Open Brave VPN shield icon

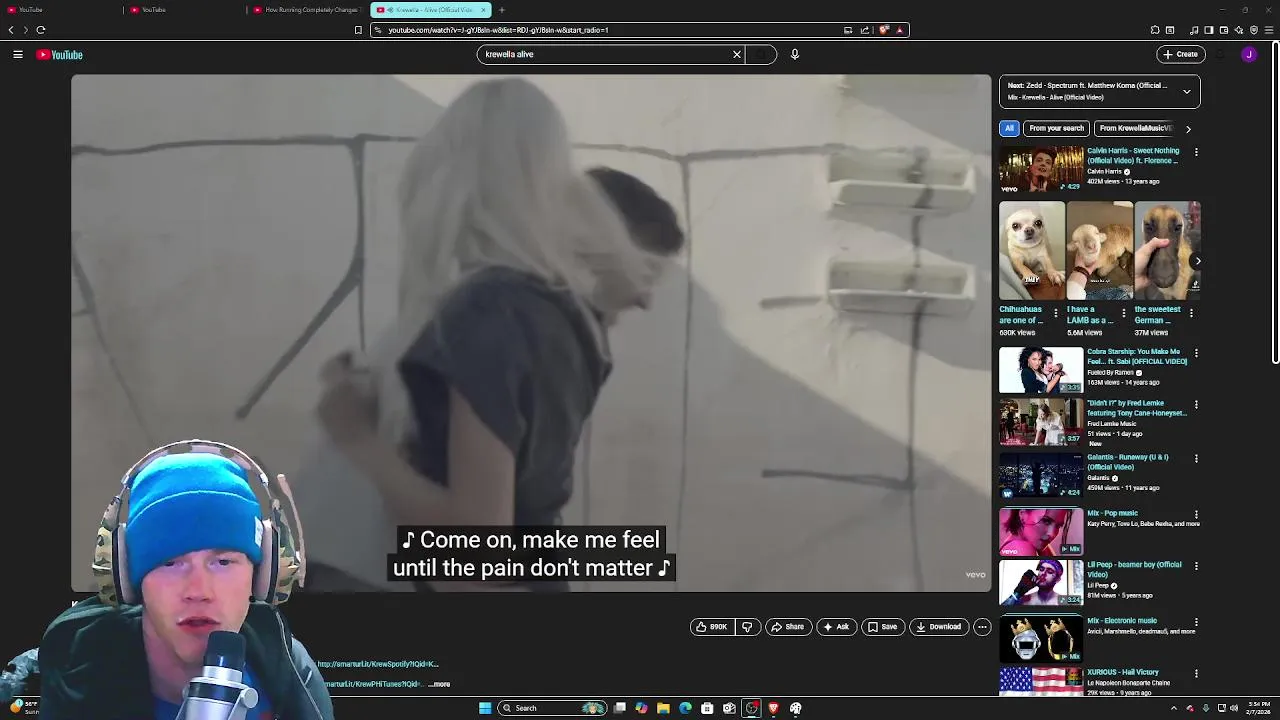pyautogui.click(x=1254, y=30)
